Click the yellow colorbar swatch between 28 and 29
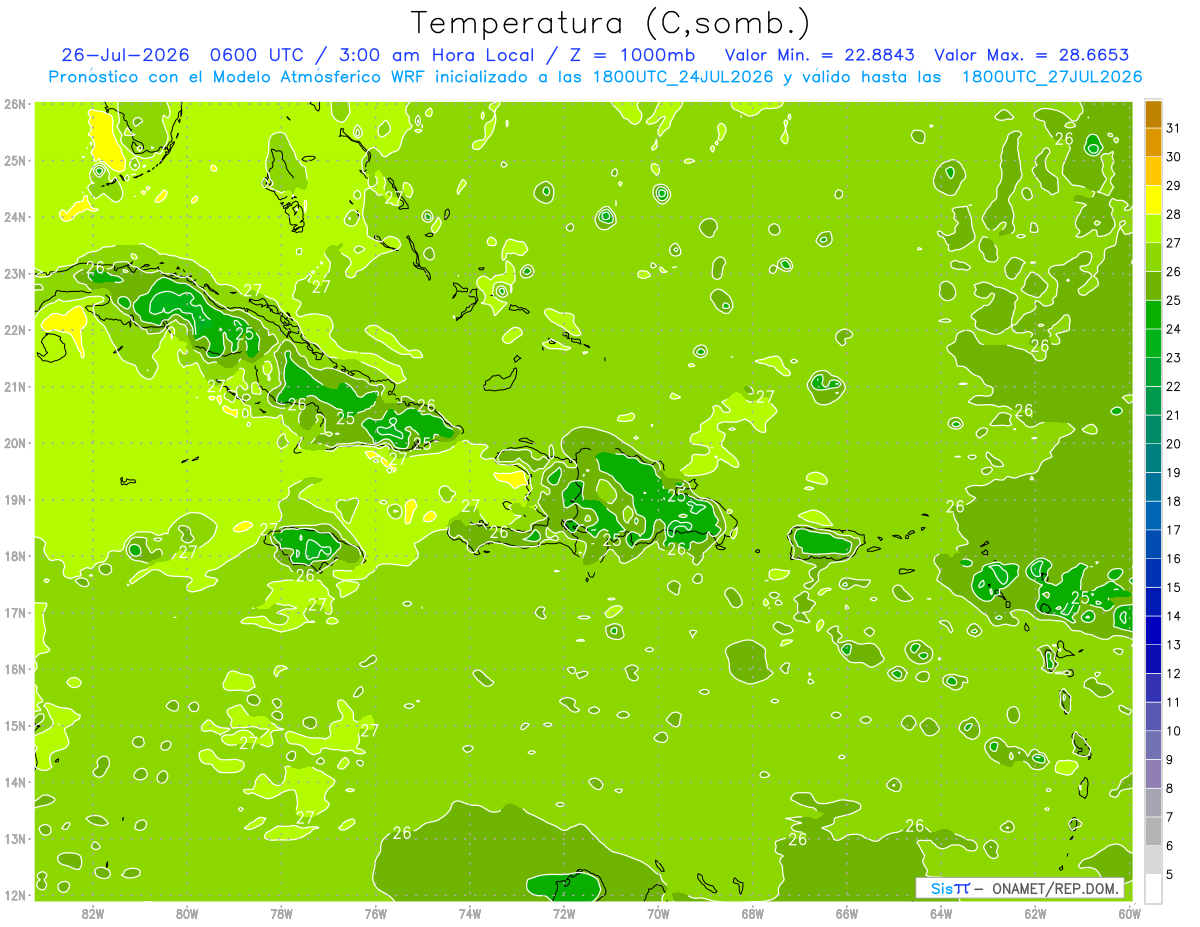This screenshot has width=1200, height=927. [1153, 201]
